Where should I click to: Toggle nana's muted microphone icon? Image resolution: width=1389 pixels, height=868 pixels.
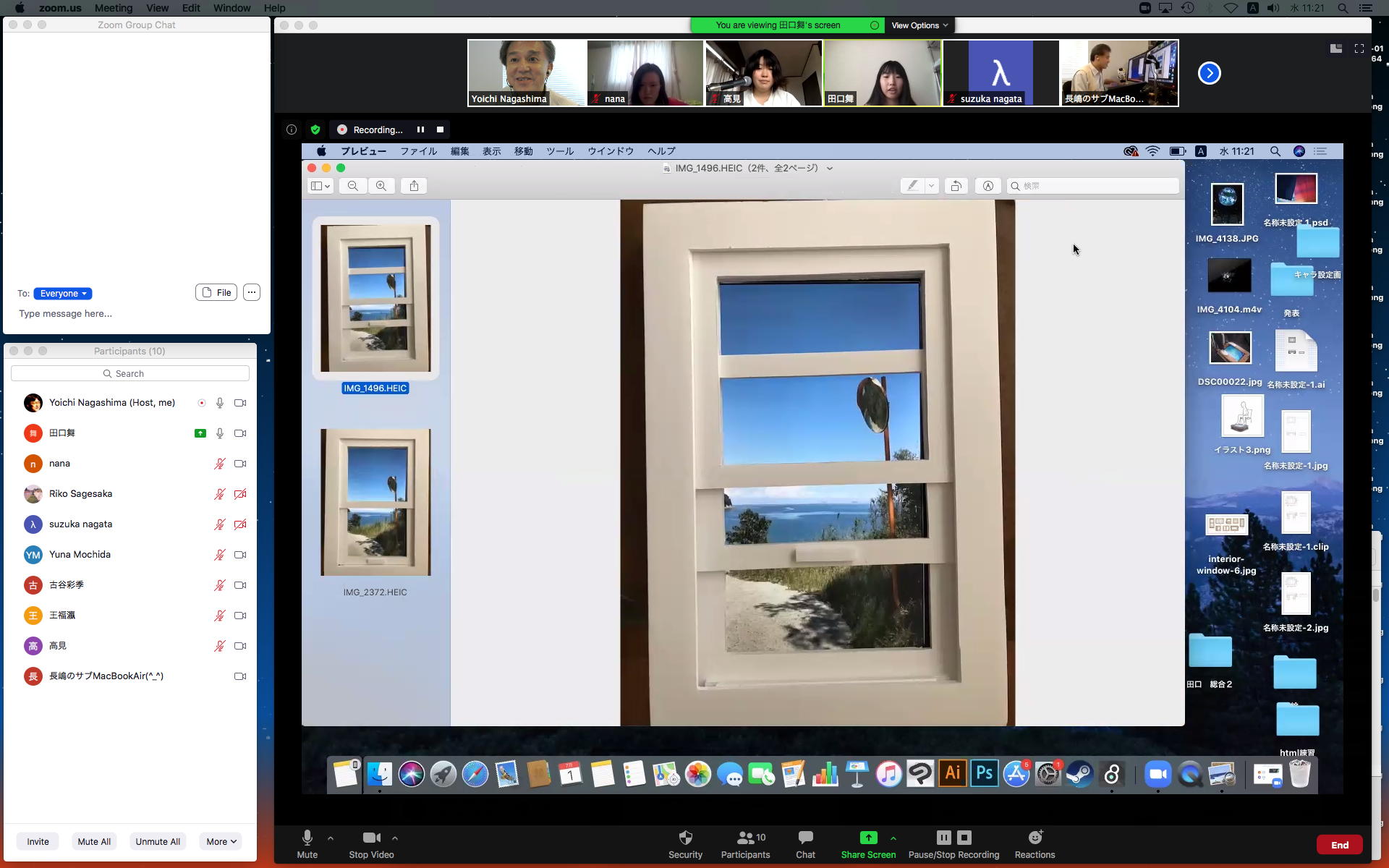point(219,464)
